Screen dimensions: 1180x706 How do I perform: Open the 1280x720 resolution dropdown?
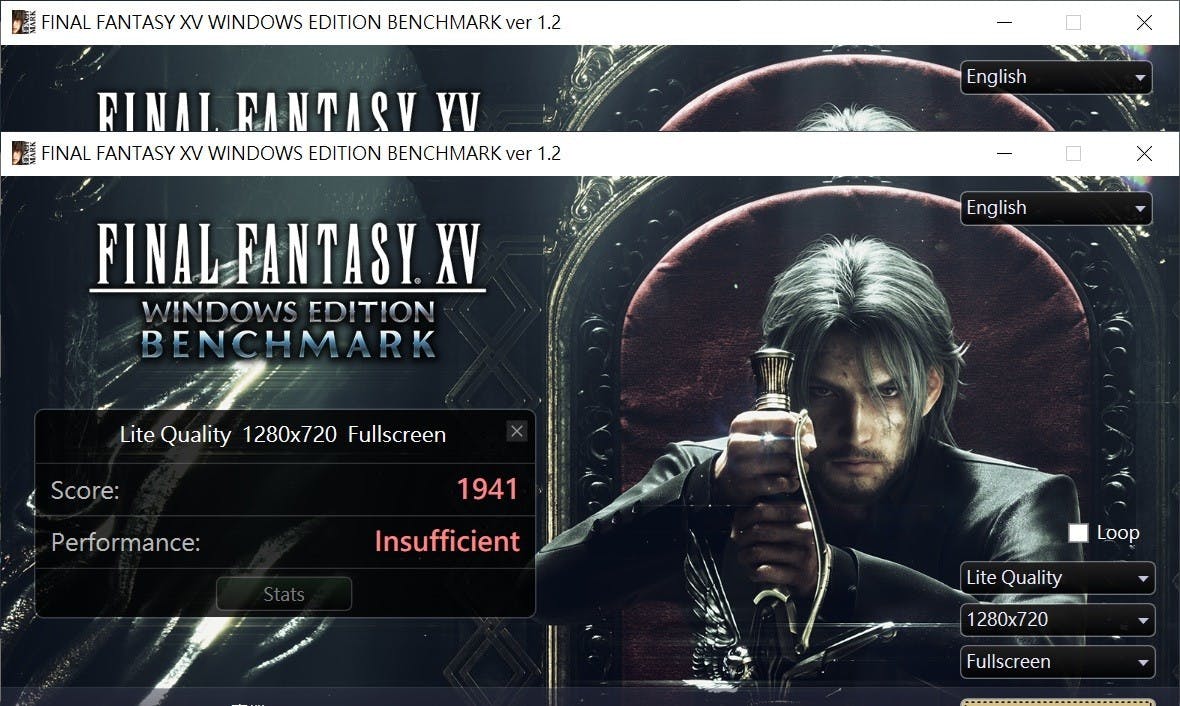click(1057, 619)
